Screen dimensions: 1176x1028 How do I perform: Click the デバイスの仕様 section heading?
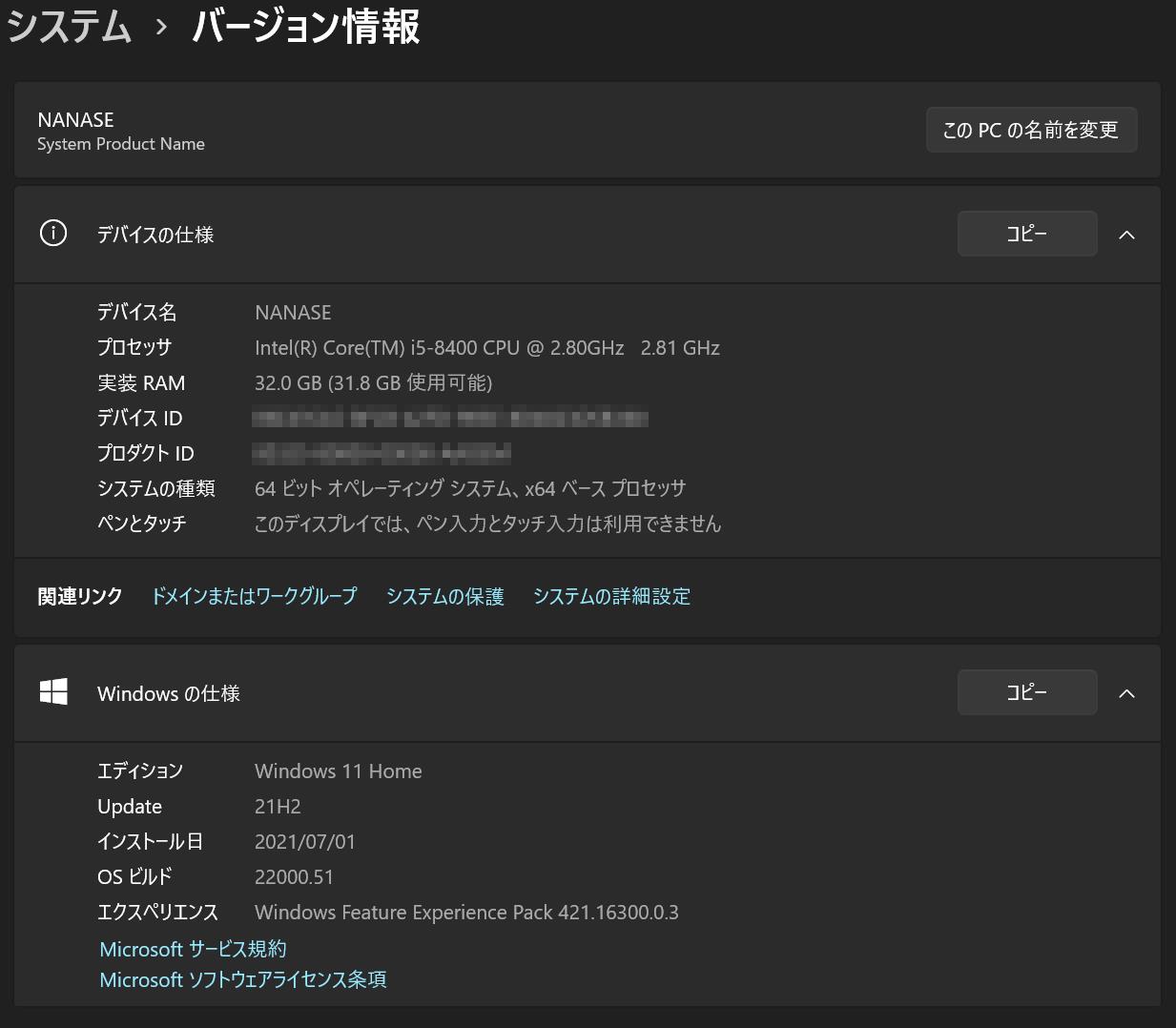(155, 235)
